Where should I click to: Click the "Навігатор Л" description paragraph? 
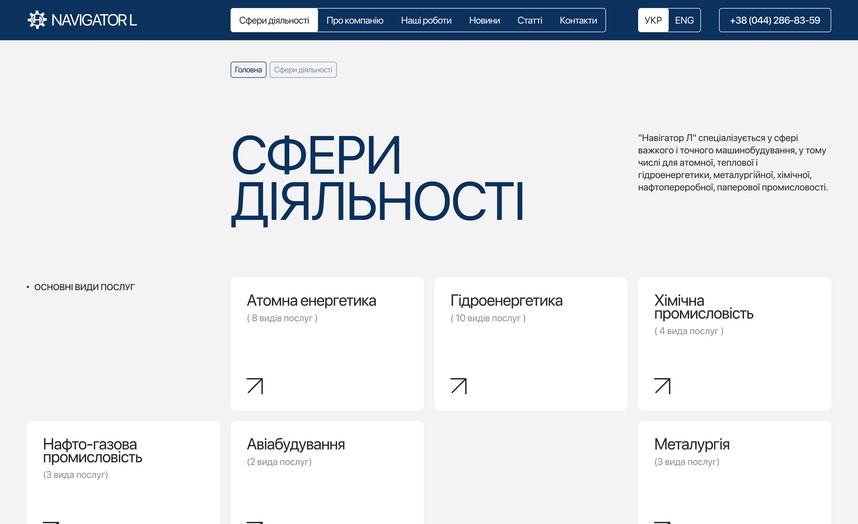pos(733,162)
